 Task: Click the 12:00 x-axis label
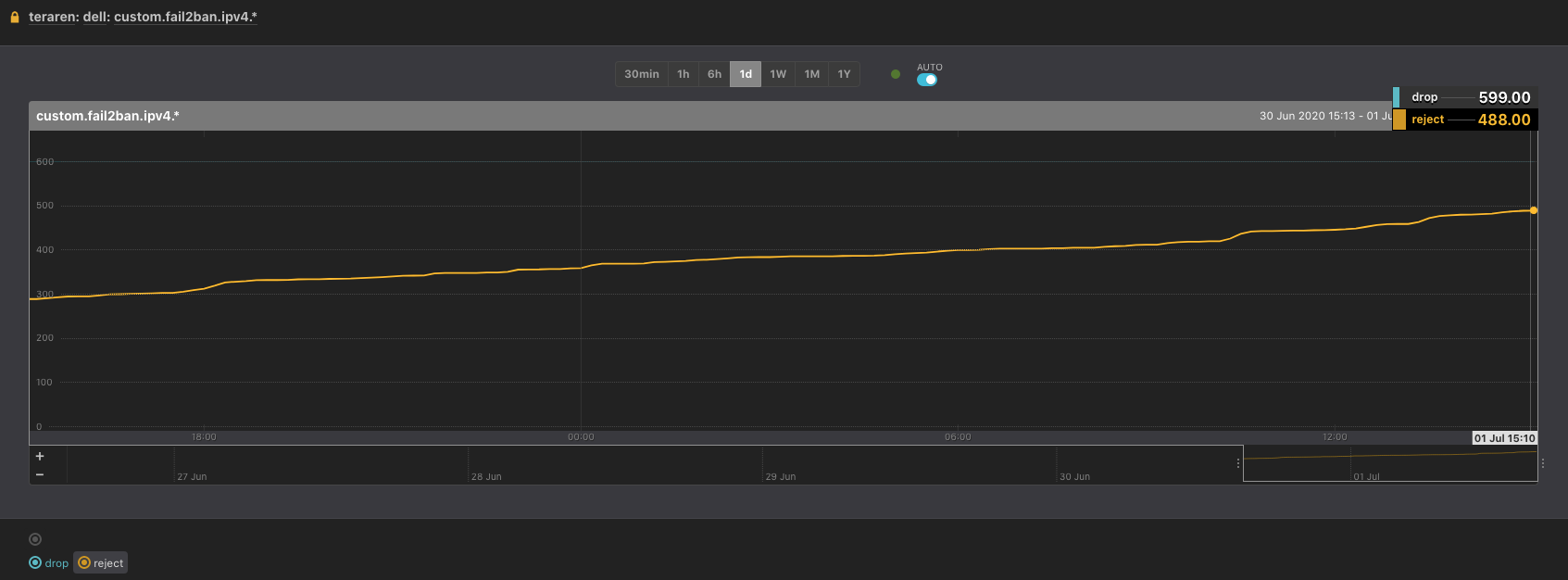point(1335,436)
